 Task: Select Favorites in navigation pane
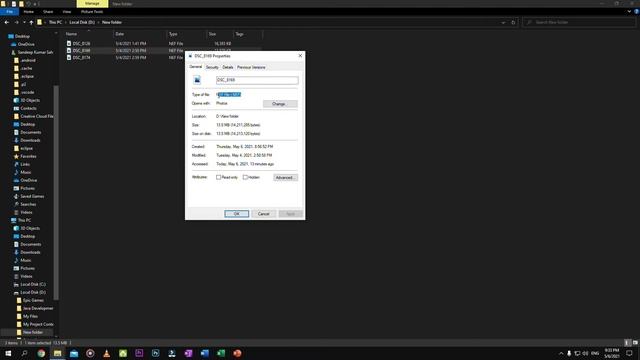(x=28, y=156)
